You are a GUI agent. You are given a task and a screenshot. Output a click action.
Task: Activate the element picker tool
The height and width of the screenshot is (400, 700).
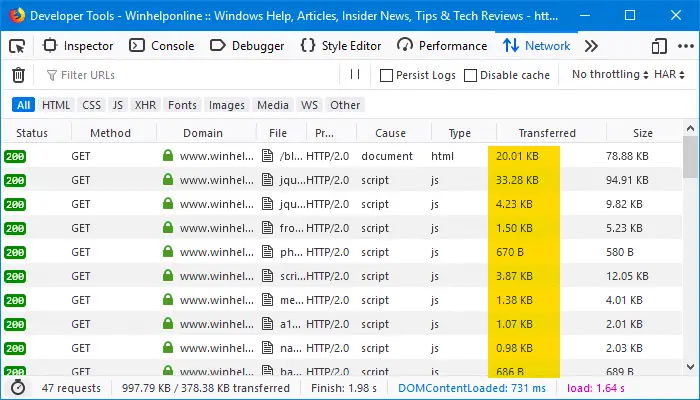pos(17,46)
